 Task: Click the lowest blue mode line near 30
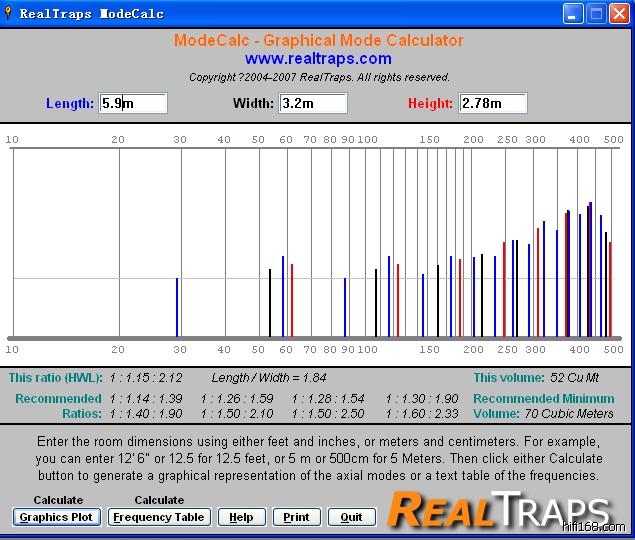(177, 307)
